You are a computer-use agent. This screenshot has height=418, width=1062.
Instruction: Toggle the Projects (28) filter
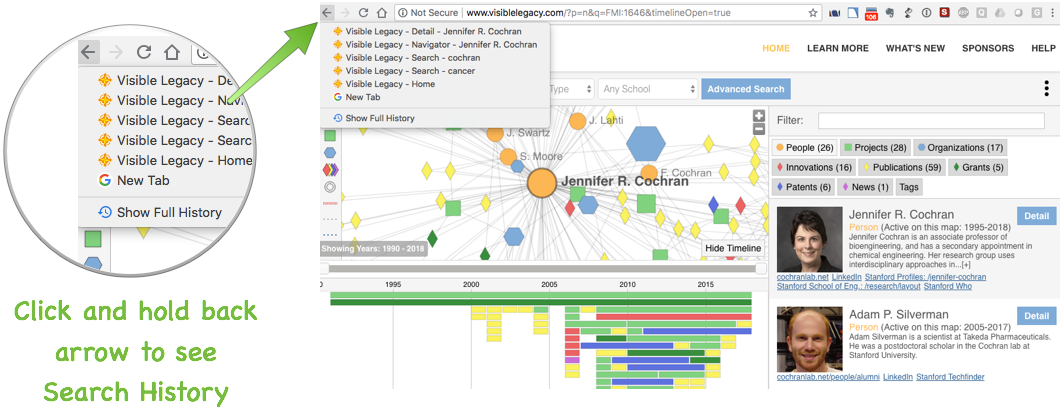click(875, 148)
